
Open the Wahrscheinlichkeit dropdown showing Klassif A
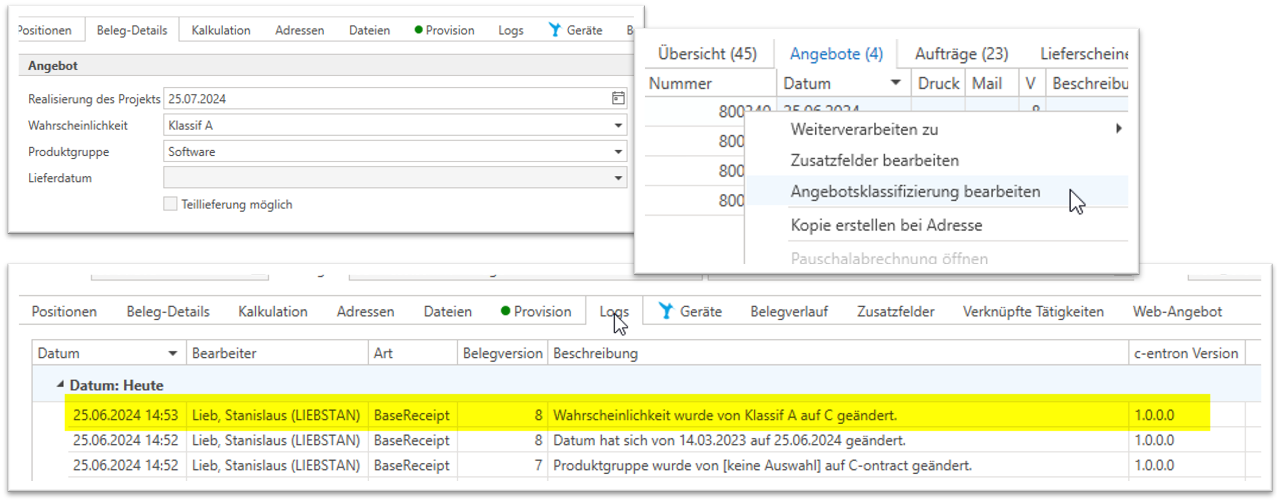point(618,125)
